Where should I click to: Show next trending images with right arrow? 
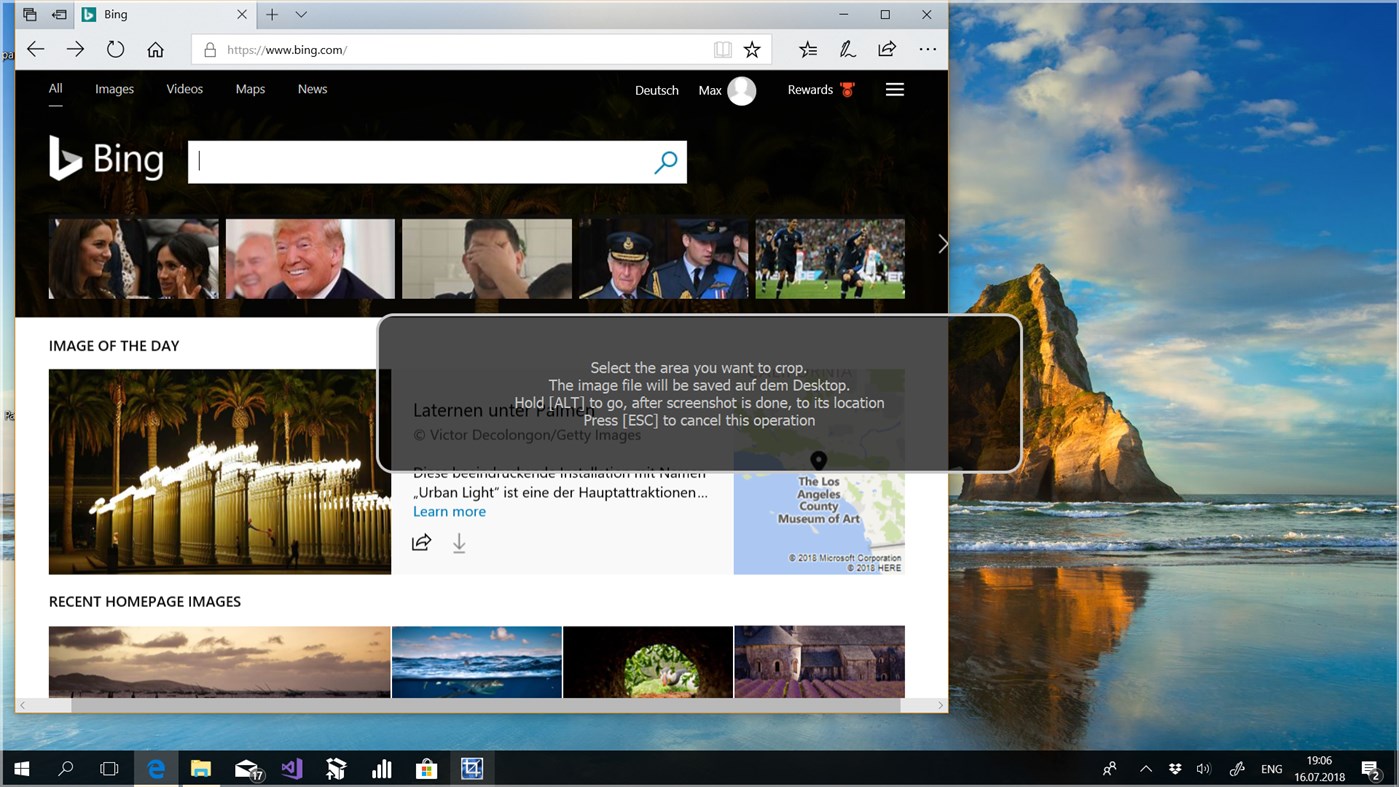(941, 243)
